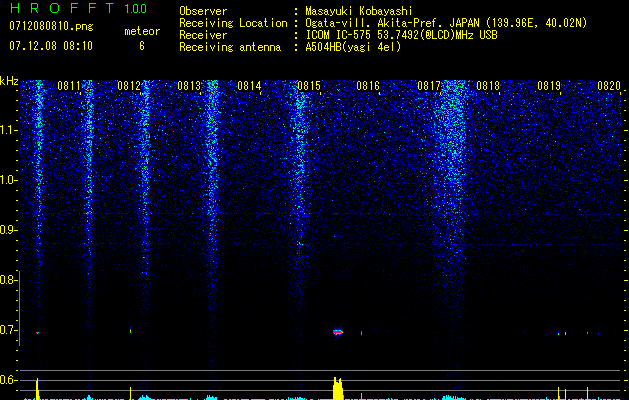Screen dimensions: 629x400
Task: Click the 0818 time marker
Action: [x=488, y=85]
